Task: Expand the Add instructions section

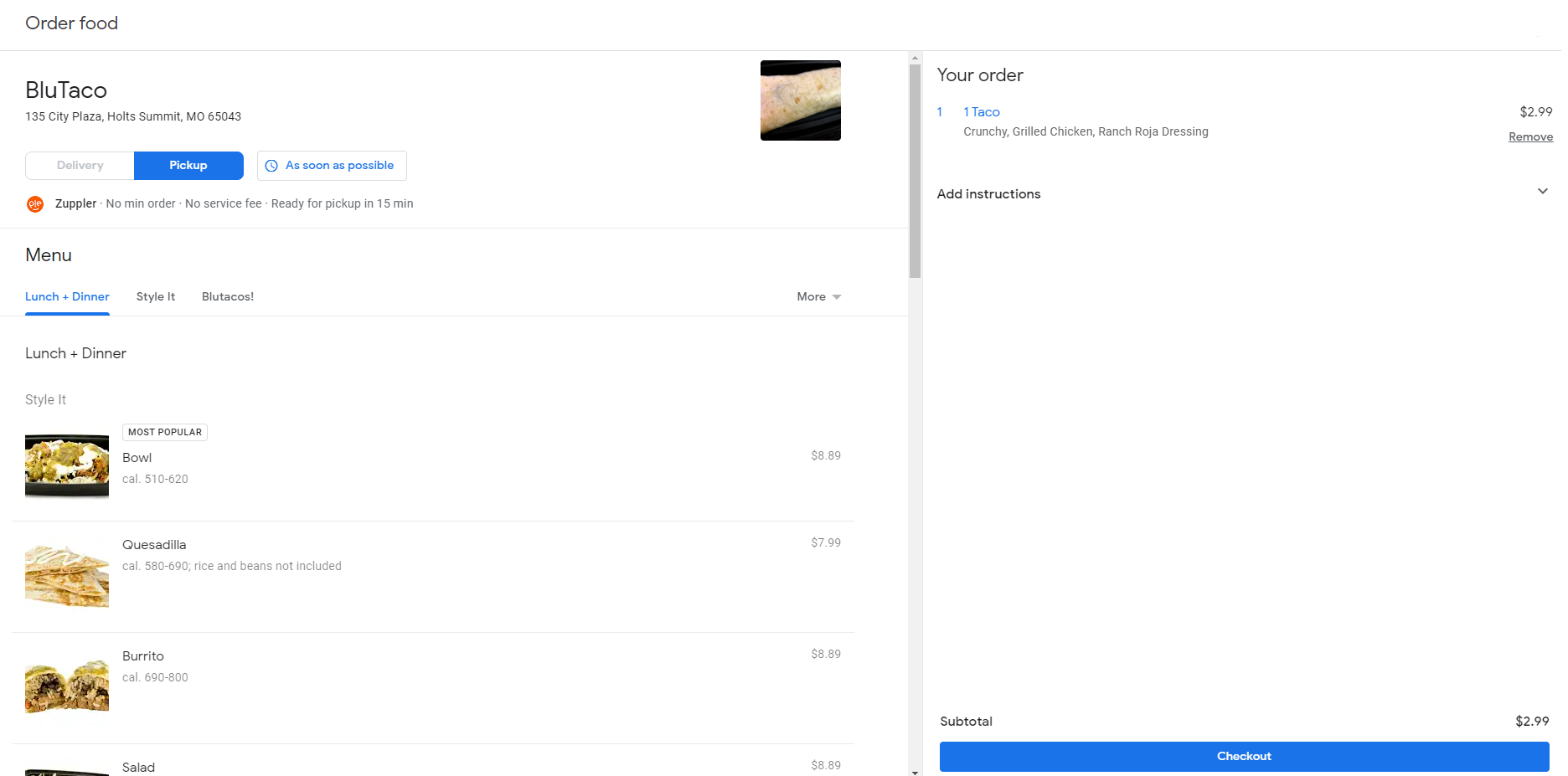Action: click(x=1244, y=193)
